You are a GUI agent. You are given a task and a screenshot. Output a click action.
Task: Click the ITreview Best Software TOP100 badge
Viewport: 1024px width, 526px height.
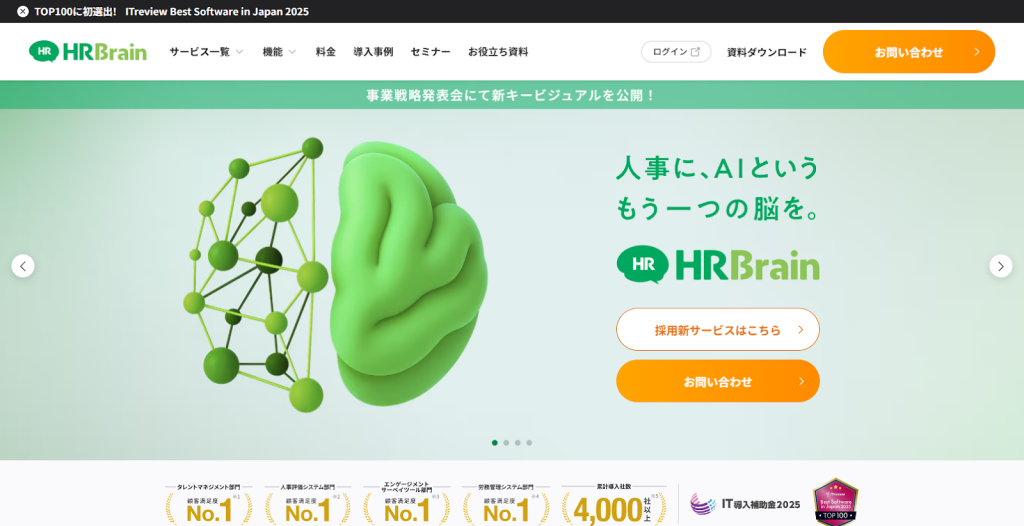836,503
